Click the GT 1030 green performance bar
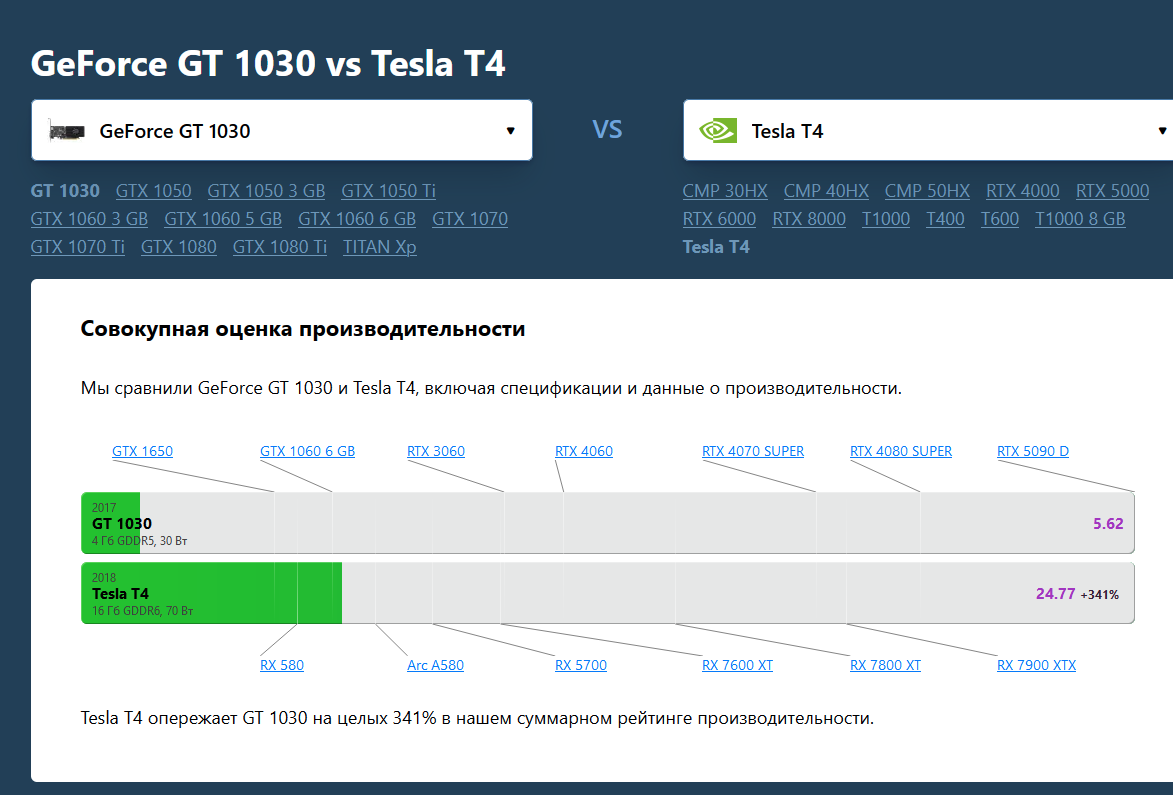1173x795 pixels. coord(111,523)
